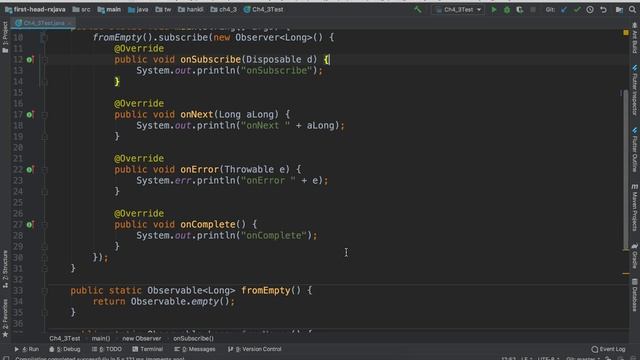The width and height of the screenshot is (640, 360).
Task: Click first-head-rxjava in the navigation bar
Action: [35, 9]
